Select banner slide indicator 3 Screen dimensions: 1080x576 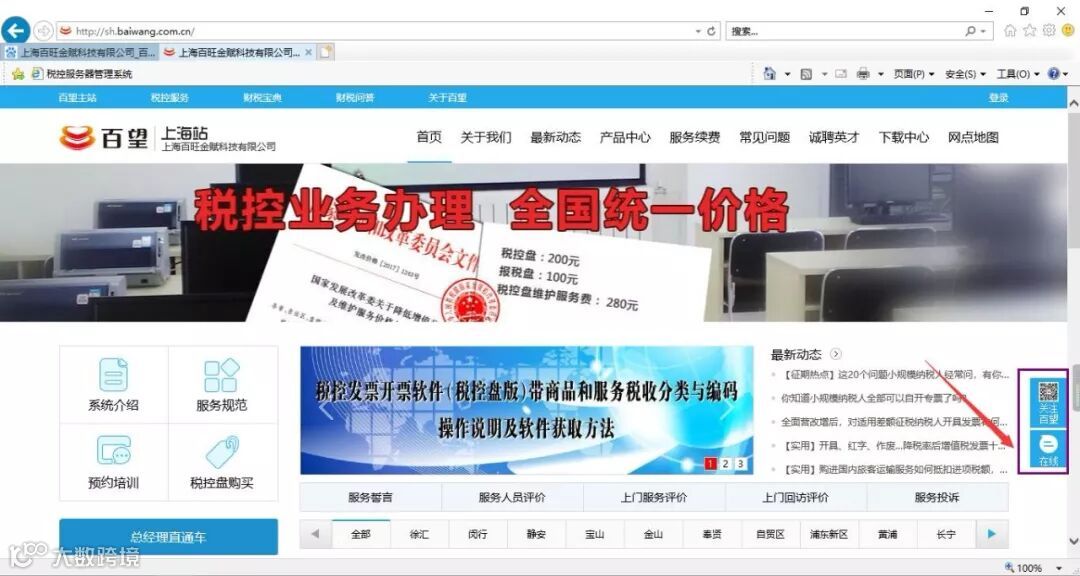point(740,464)
